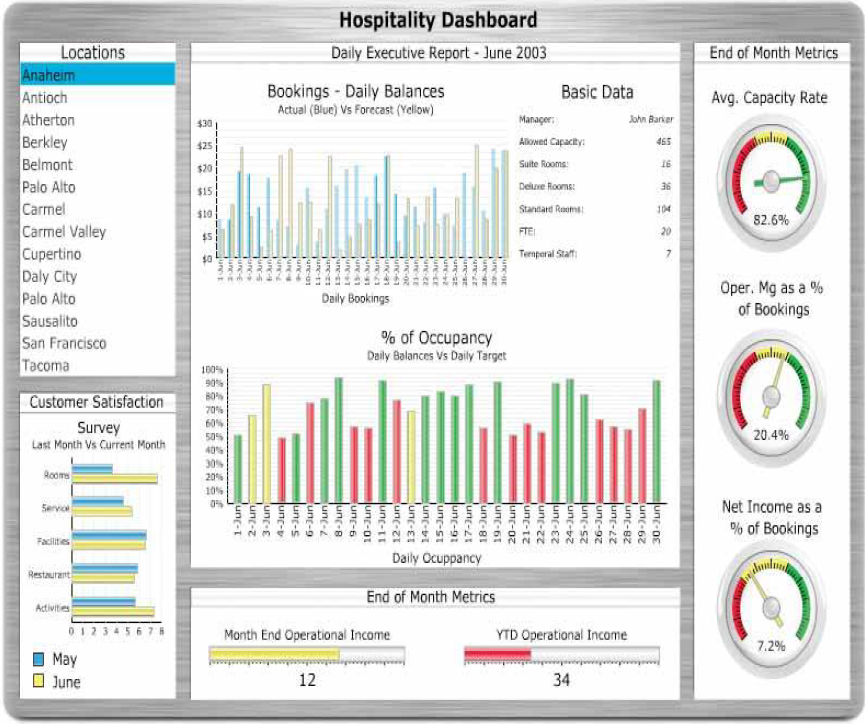This screenshot has height=724, width=865.
Task: Click Daly City location entry
Action: 49,276
